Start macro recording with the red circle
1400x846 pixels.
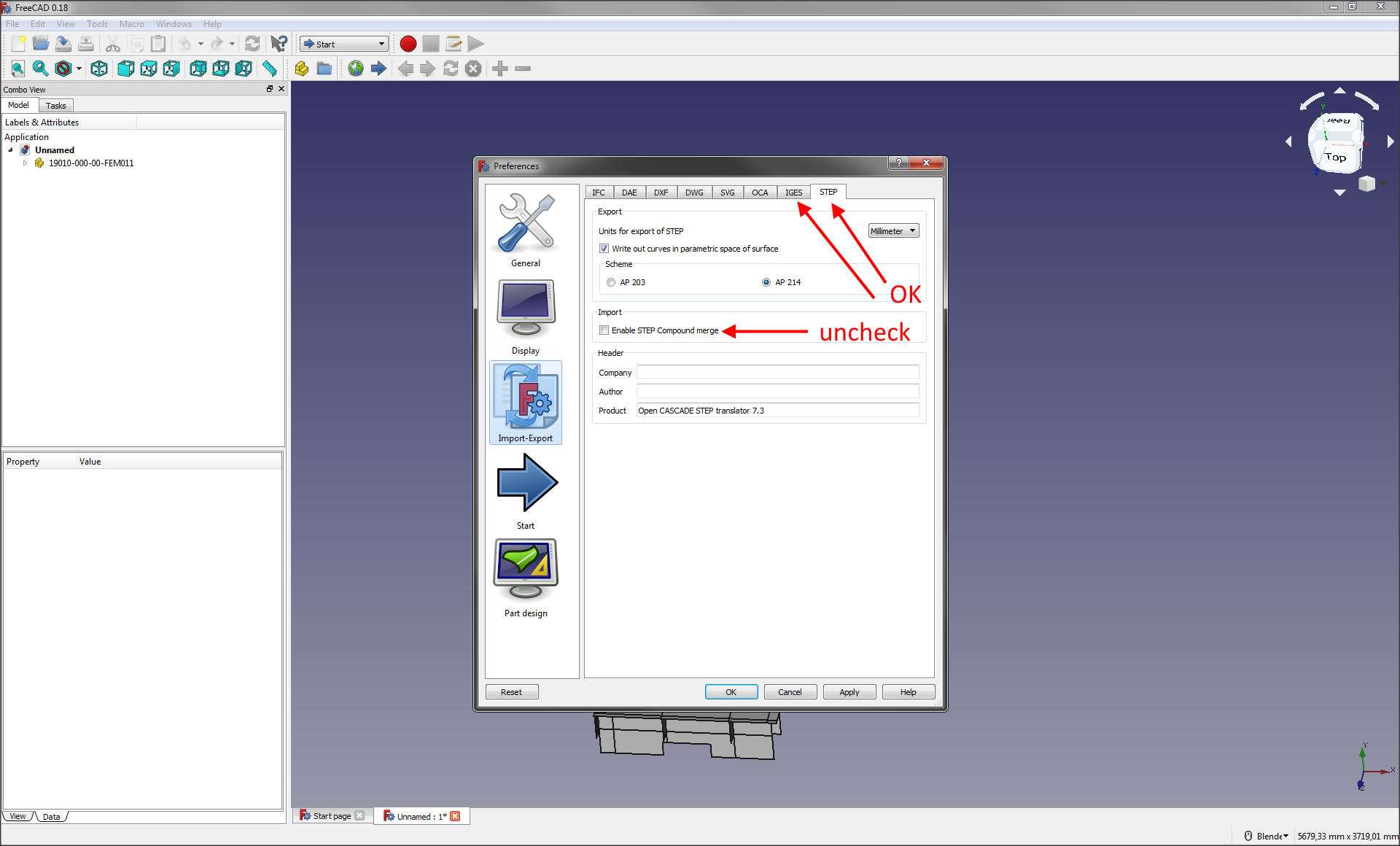(x=408, y=44)
